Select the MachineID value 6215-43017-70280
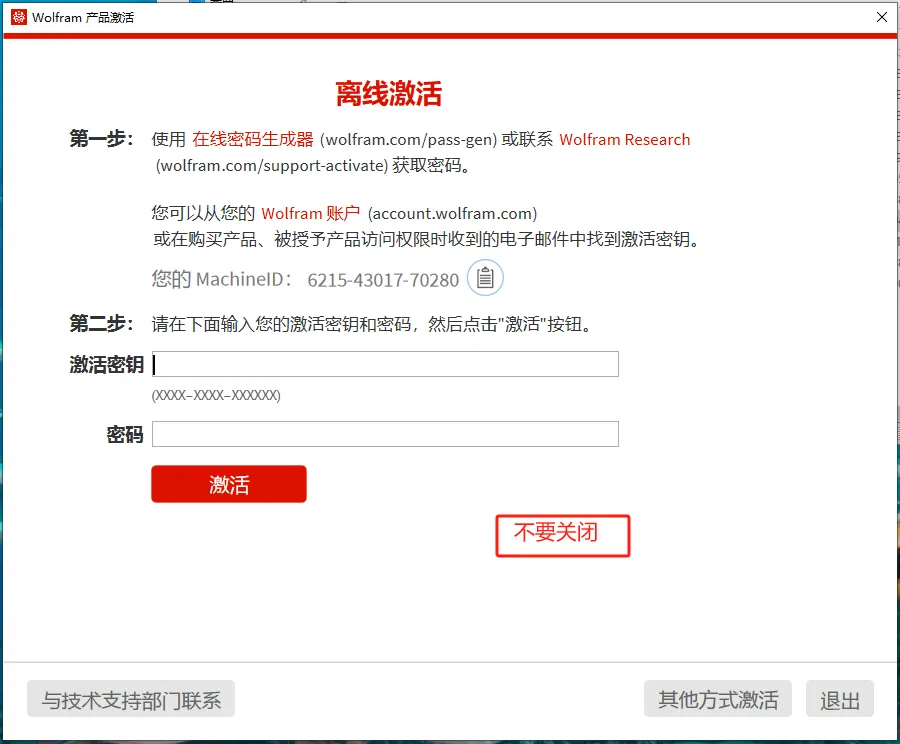The image size is (900, 744). (383, 280)
